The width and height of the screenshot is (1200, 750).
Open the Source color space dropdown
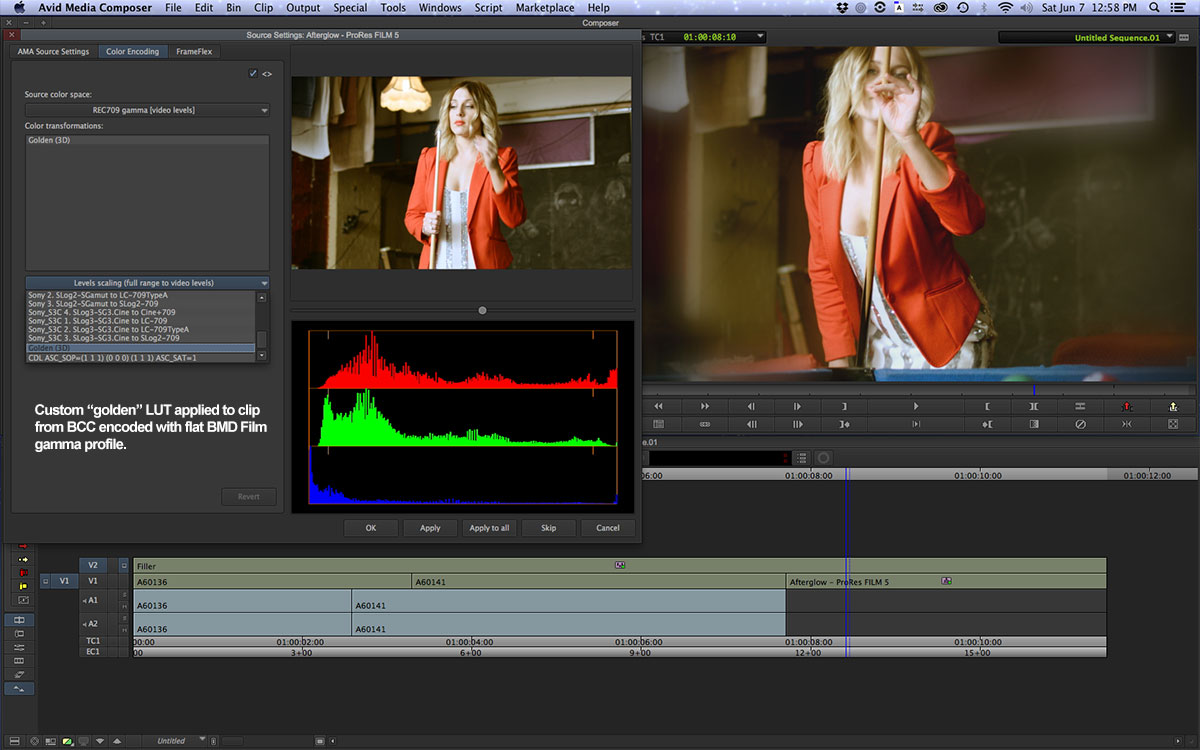[147, 110]
